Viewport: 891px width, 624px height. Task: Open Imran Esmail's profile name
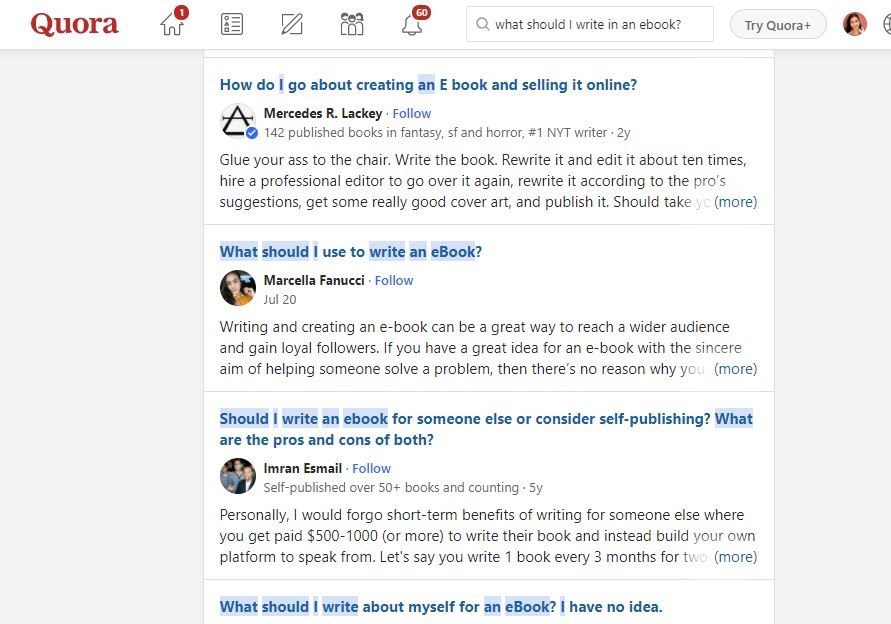point(303,468)
